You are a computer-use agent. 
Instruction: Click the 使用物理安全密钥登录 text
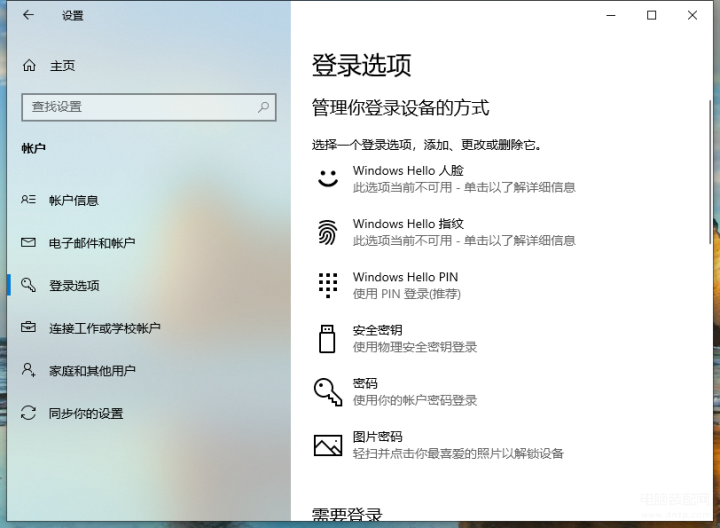click(x=415, y=347)
